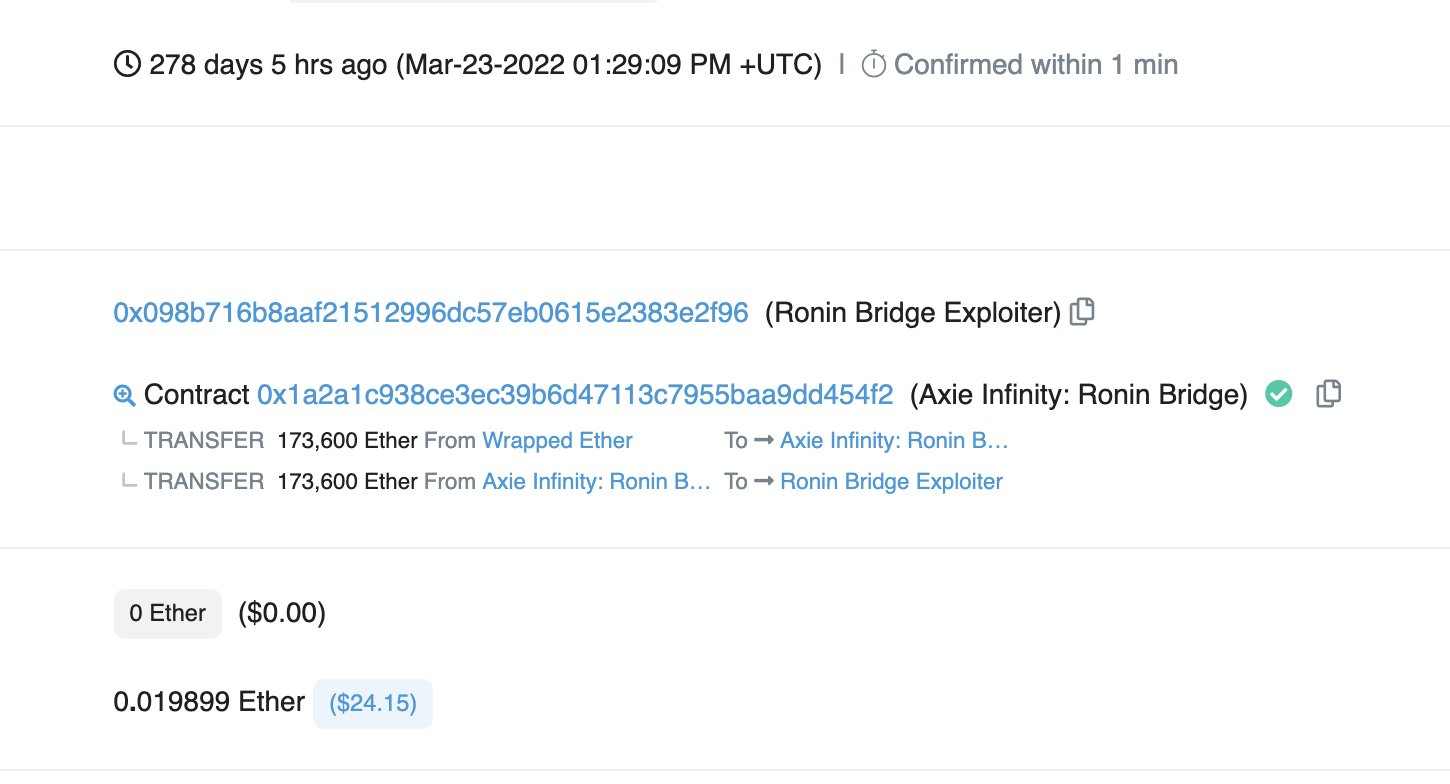The image size is (1450, 784).
Task: Click the ($24.15) transaction fee price badge
Action: coord(373,703)
